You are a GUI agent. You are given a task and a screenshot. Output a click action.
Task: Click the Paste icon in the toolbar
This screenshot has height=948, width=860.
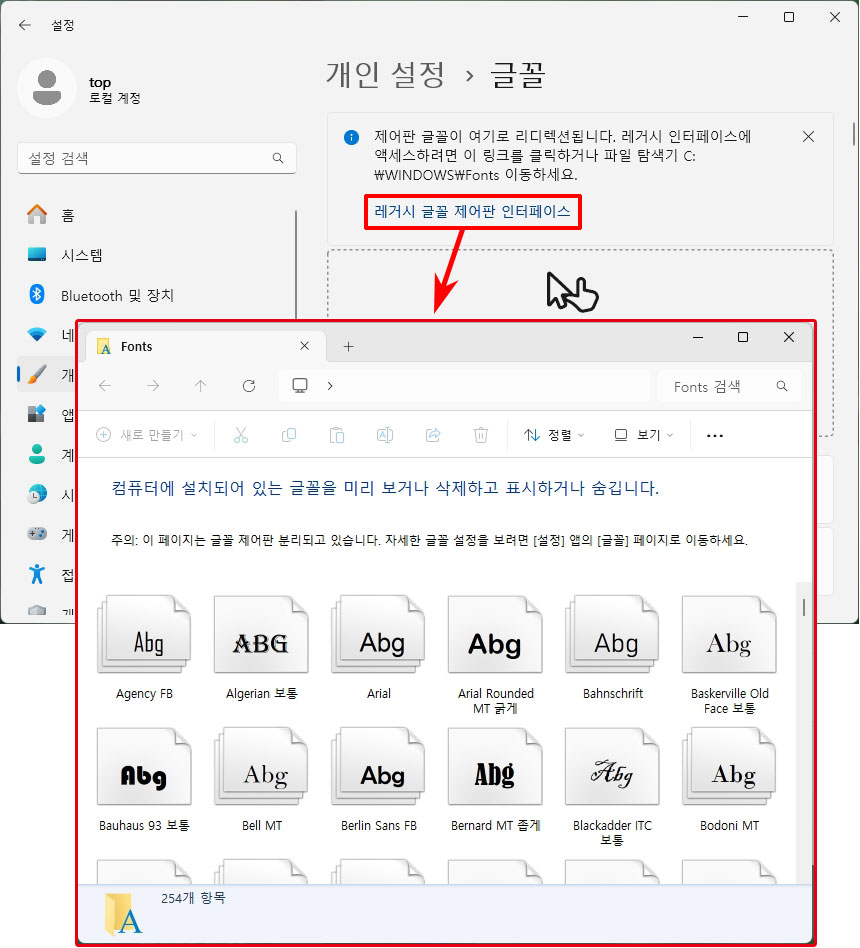(337, 435)
